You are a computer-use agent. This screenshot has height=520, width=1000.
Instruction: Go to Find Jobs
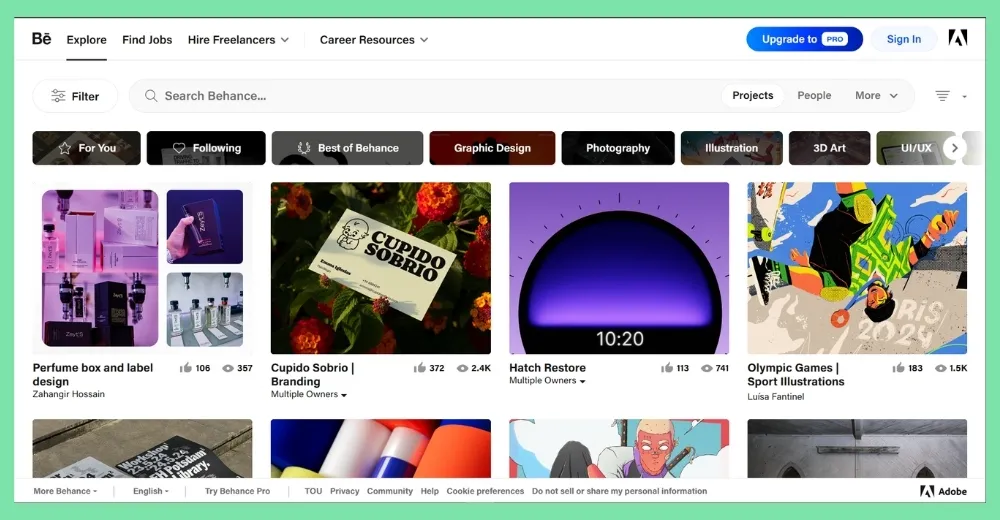pos(147,40)
